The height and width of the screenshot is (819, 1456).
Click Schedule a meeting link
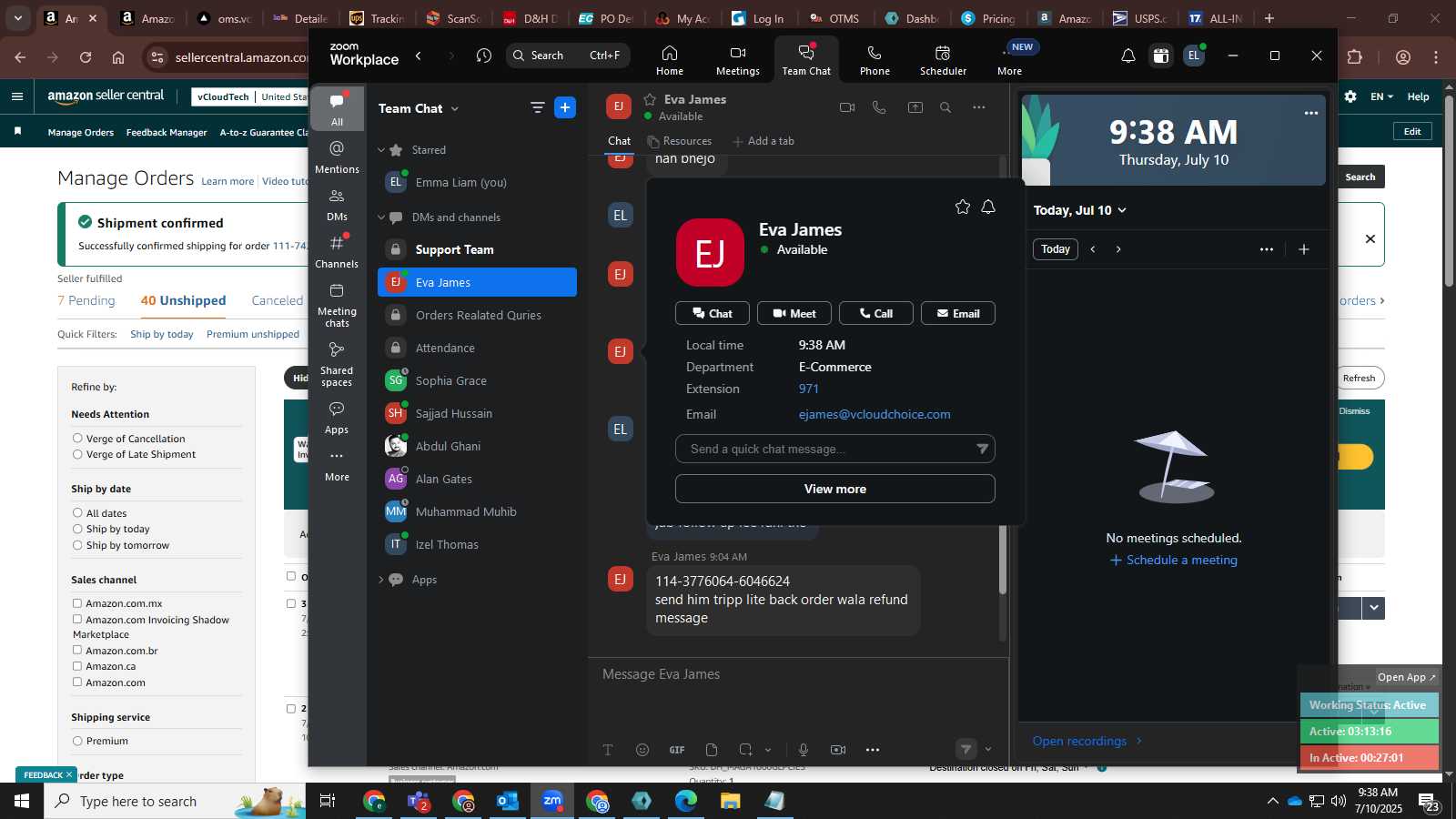tap(1174, 560)
